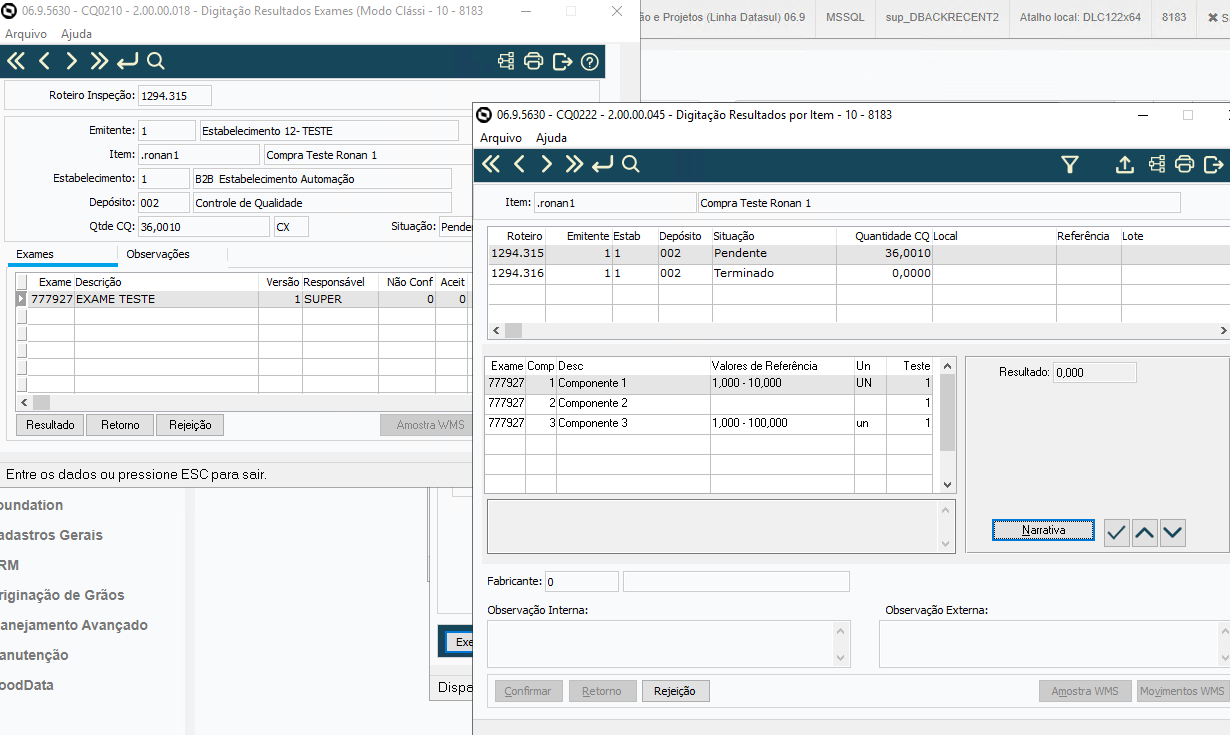Go to last record in CQ0210 toolbar
The image size is (1230, 735).
98,62
